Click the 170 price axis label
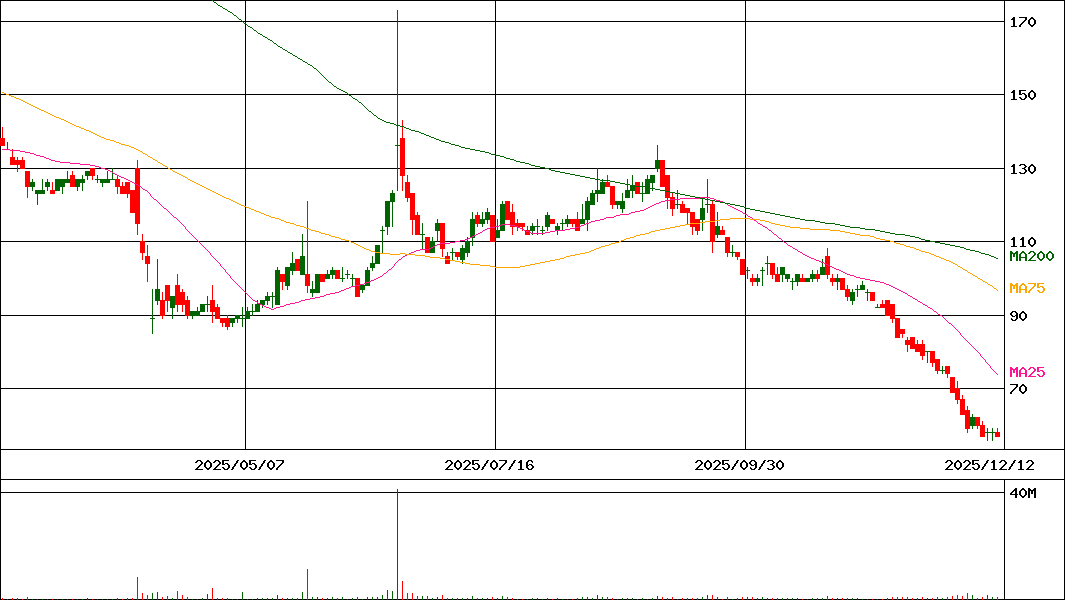Image resolution: width=1065 pixels, height=600 pixels. 1022,22
